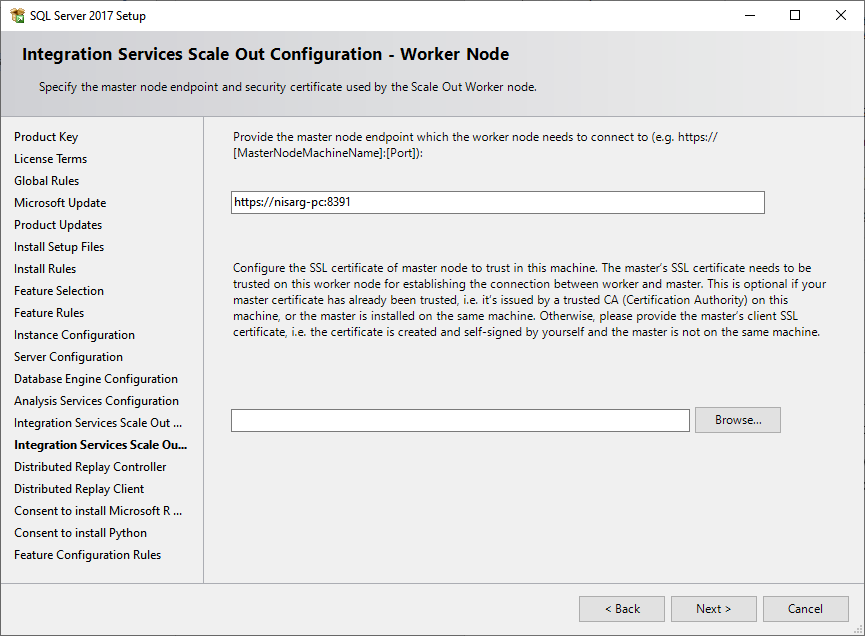The image size is (865, 636).
Task: Click the 'Configure the SSL certificate' paragraph
Action: click(530, 300)
